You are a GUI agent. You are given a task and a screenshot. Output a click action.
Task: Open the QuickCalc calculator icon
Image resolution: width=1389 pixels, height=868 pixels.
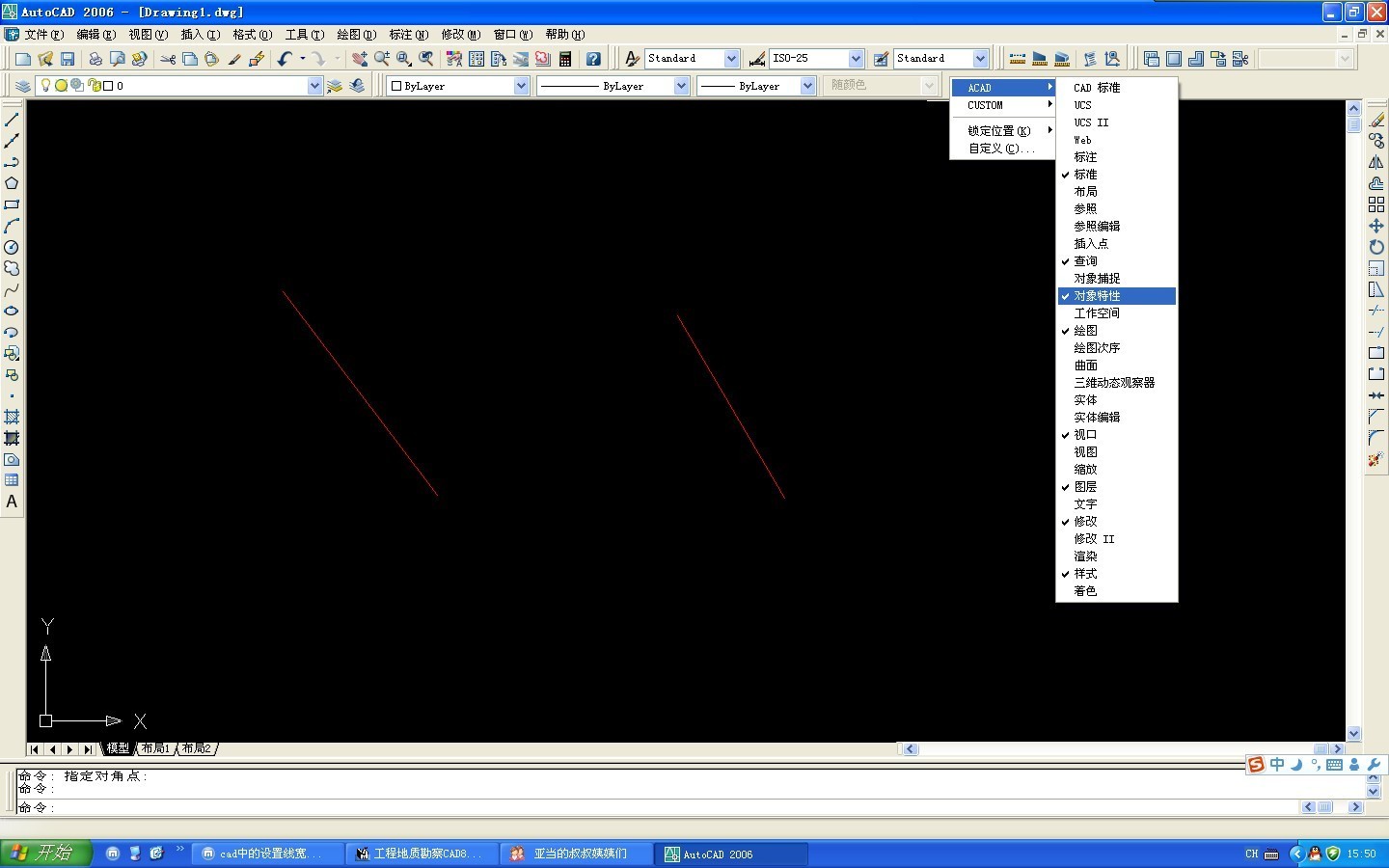click(565, 59)
